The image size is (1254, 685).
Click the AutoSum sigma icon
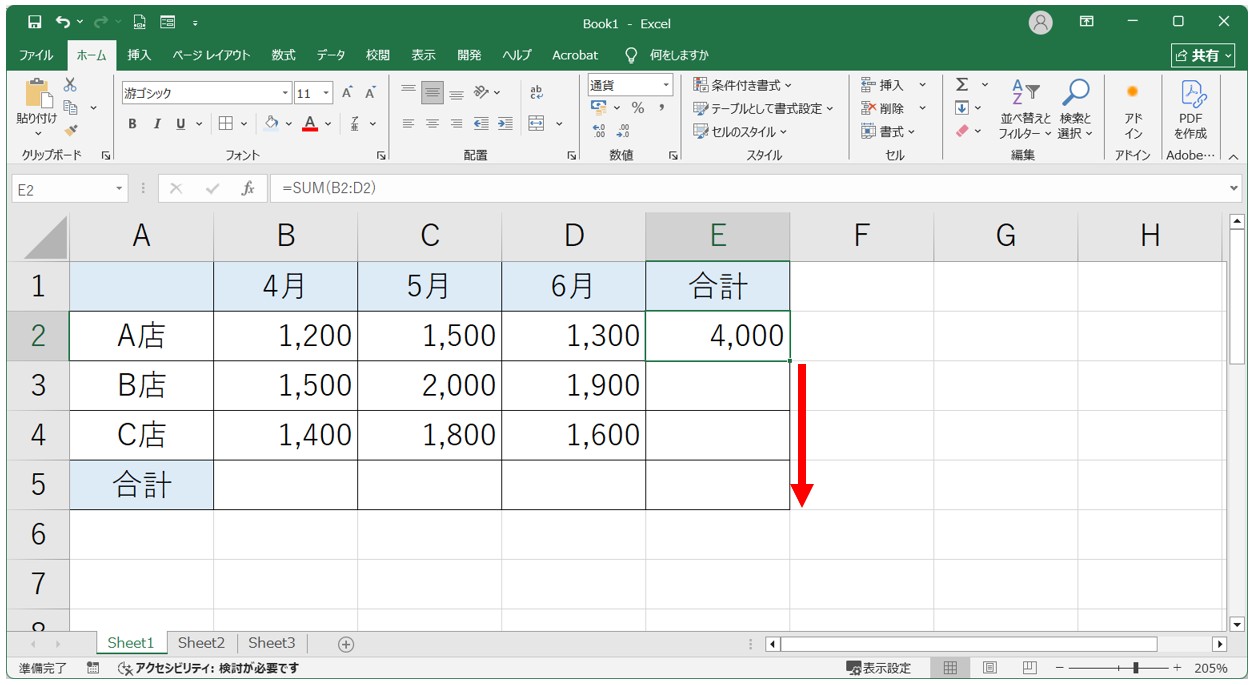[x=962, y=85]
